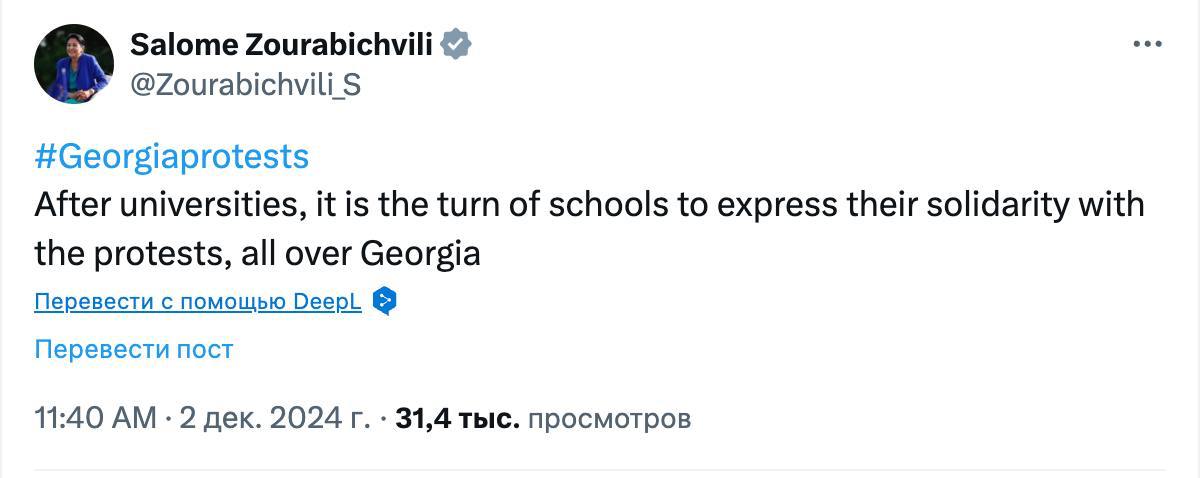Image resolution: width=1202 pixels, height=478 pixels.
Task: Click the 11:40 AM timestamp
Action: pos(95,418)
